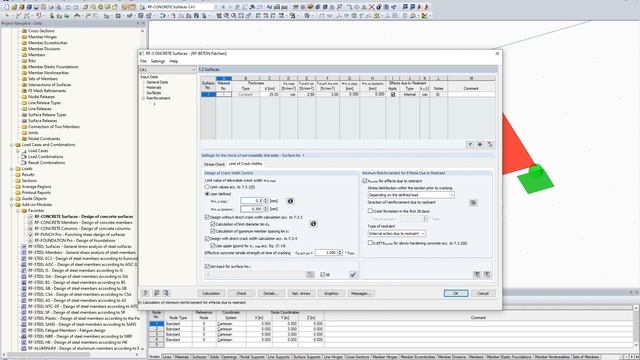Click pick surface icon beside surface number field
This screenshot has height=360, width=640.
click(x=310, y=275)
